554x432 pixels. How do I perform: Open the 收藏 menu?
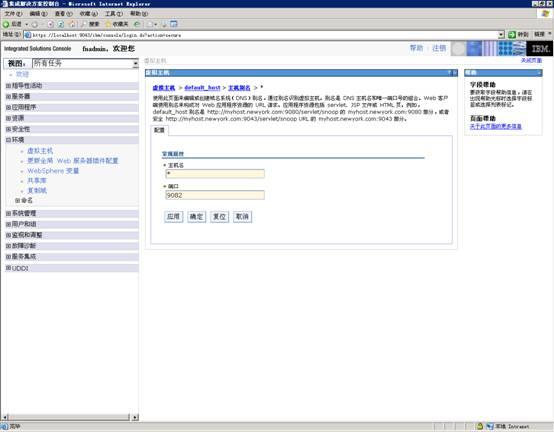[88, 14]
